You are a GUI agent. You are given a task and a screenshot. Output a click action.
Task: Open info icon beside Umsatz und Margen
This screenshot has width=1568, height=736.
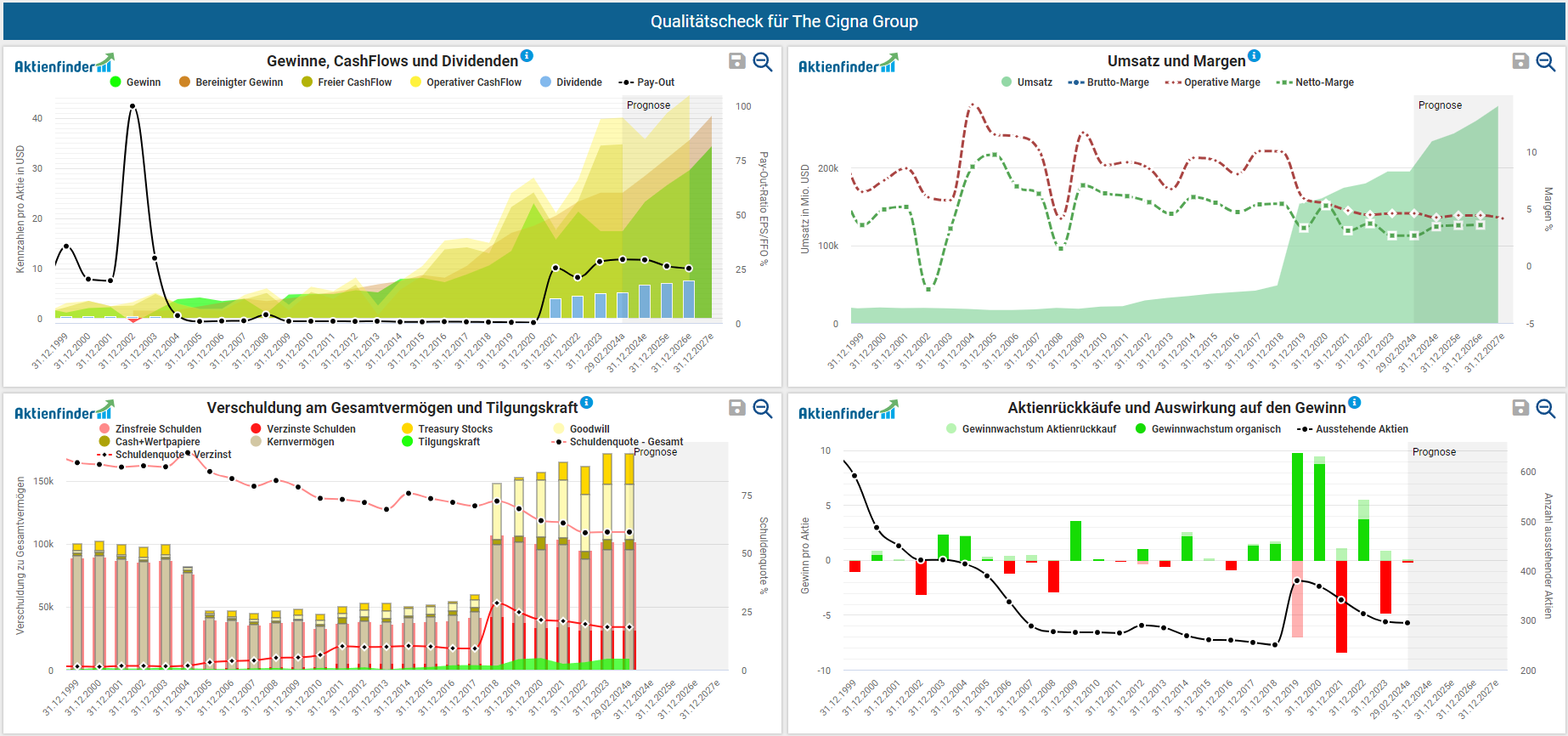point(1255,55)
